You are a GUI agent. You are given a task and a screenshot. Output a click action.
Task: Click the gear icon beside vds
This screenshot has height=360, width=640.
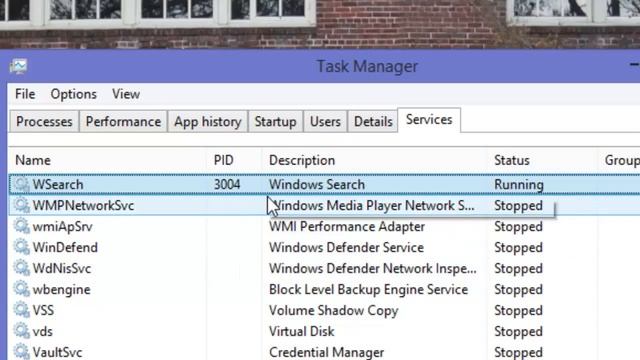pyautogui.click(x=21, y=331)
